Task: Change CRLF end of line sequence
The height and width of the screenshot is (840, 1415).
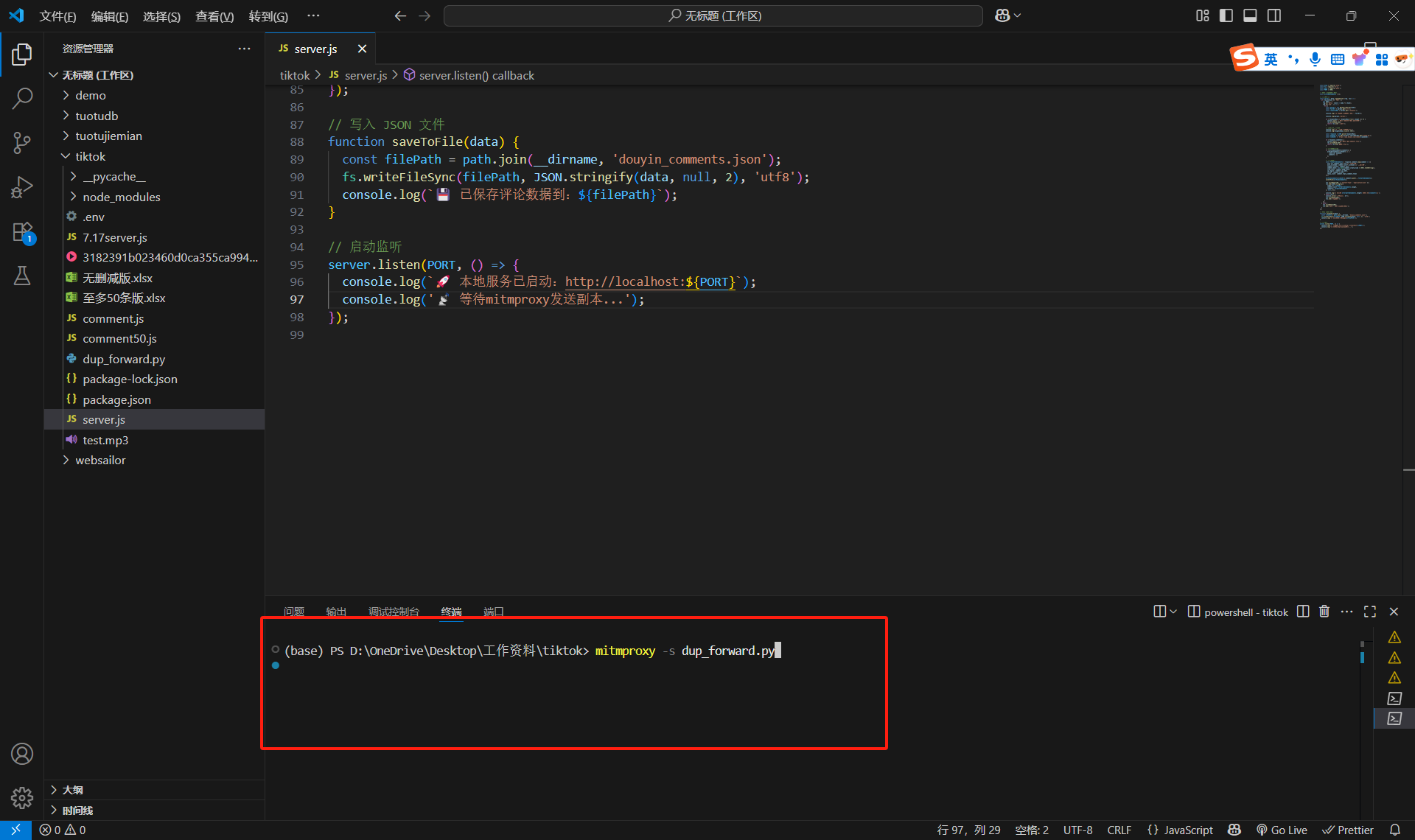Action: click(x=1119, y=830)
